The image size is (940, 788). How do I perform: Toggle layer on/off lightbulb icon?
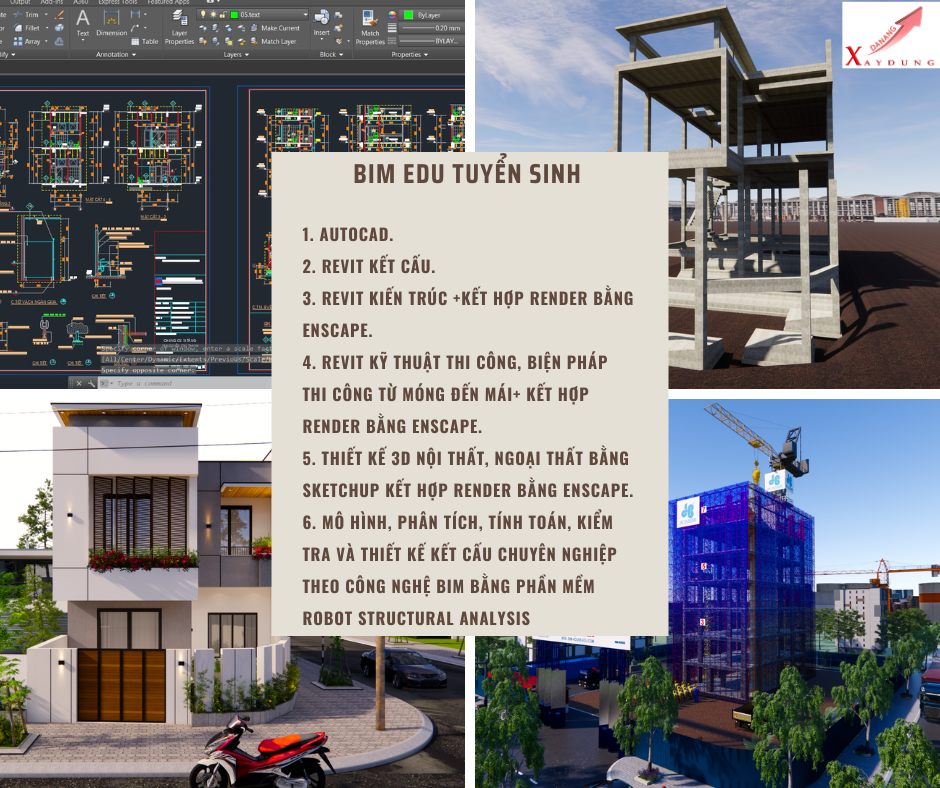[203, 16]
